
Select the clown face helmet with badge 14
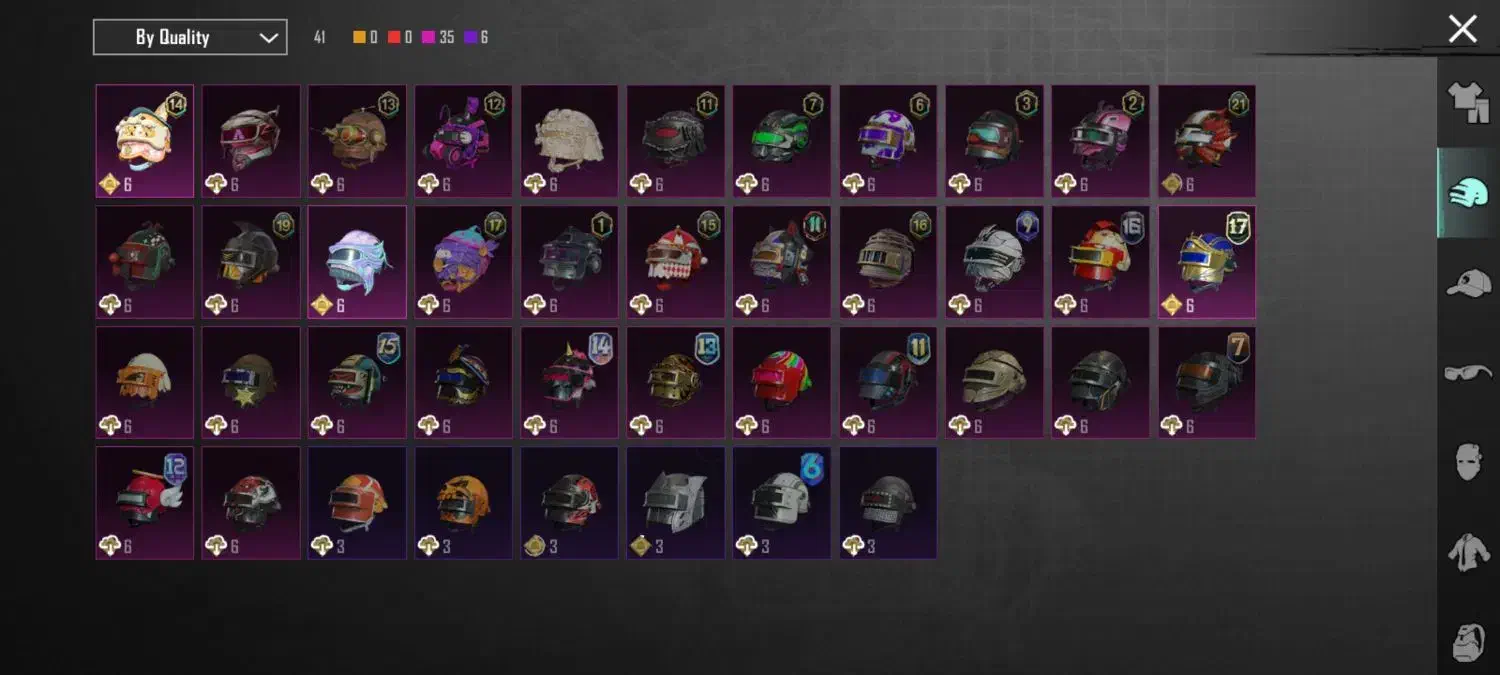[145, 141]
